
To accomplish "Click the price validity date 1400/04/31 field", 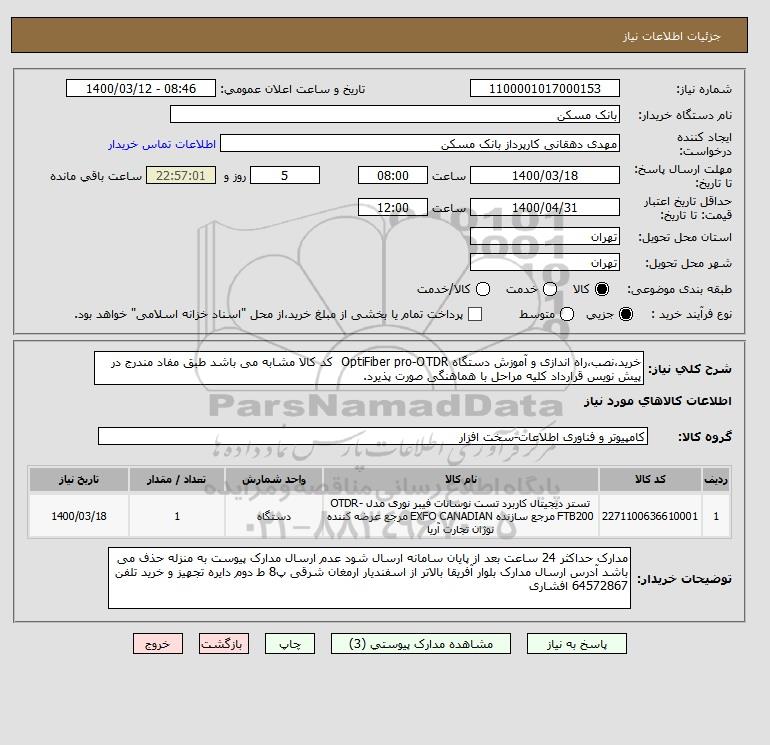I will pos(545,207).
